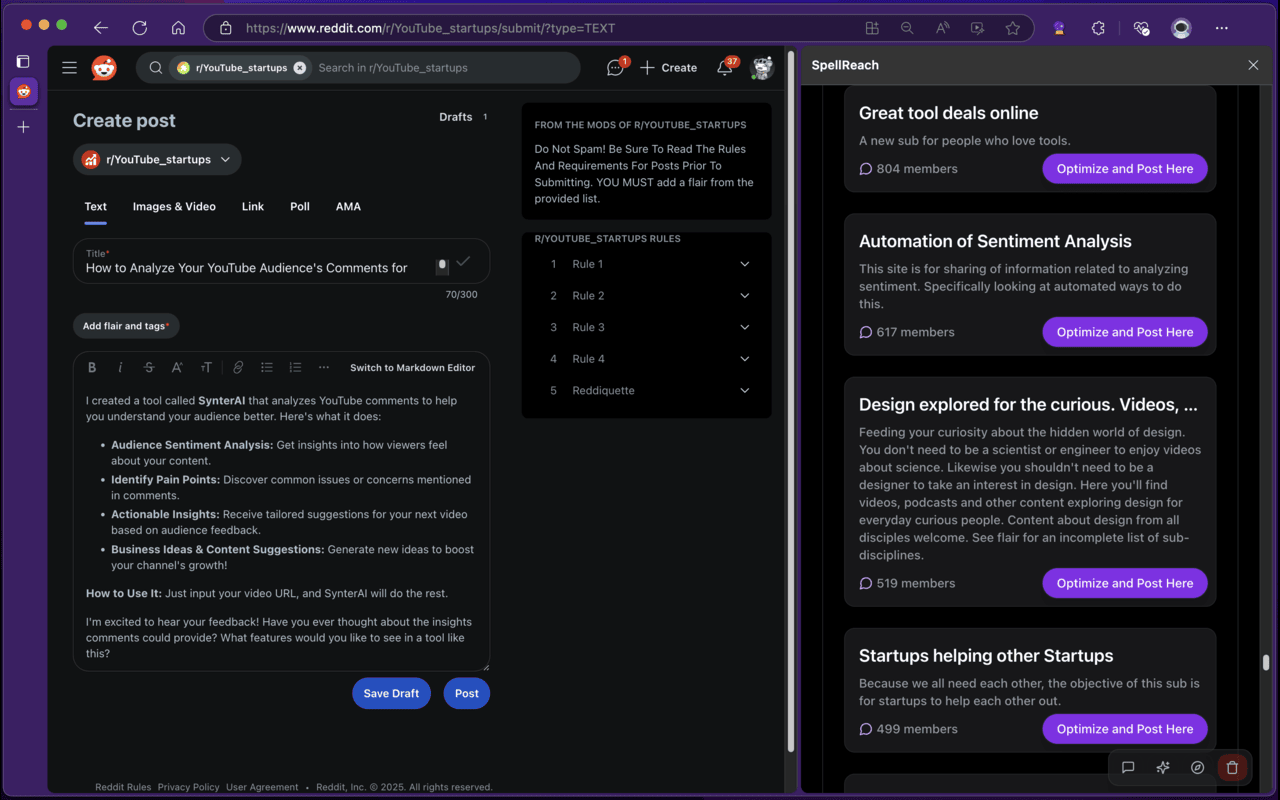Open browser zoom control in address bar
This screenshot has height=800, width=1280.
pos(907,28)
